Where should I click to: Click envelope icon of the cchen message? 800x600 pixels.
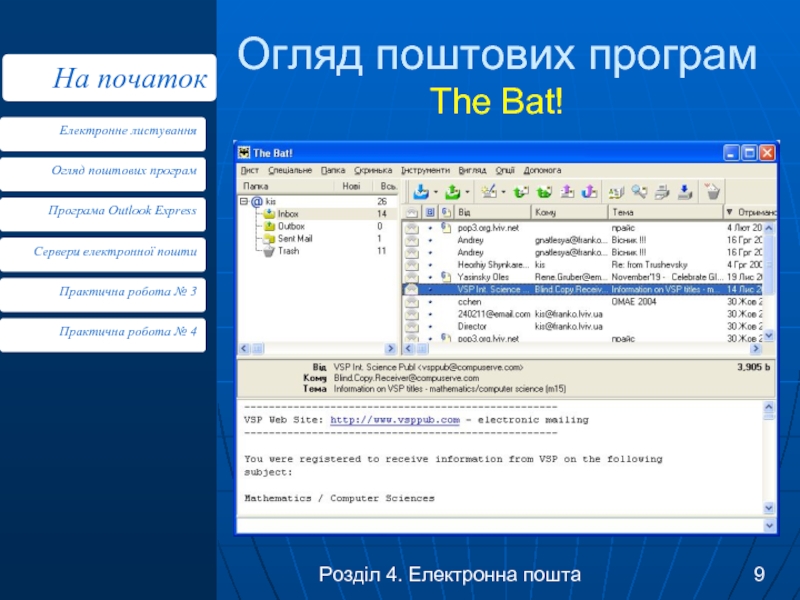412,302
